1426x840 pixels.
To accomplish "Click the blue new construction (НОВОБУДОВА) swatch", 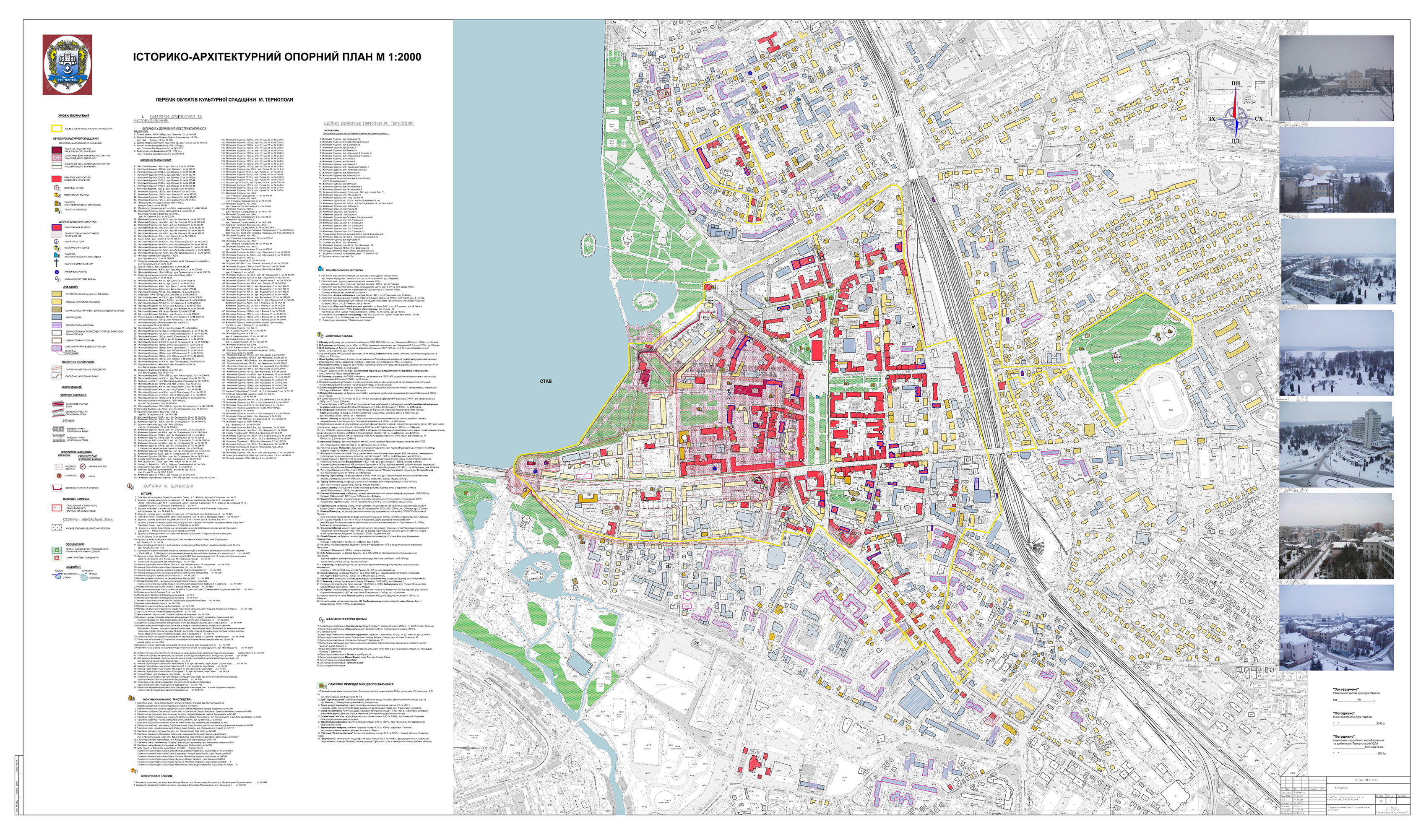I will [x=57, y=317].
